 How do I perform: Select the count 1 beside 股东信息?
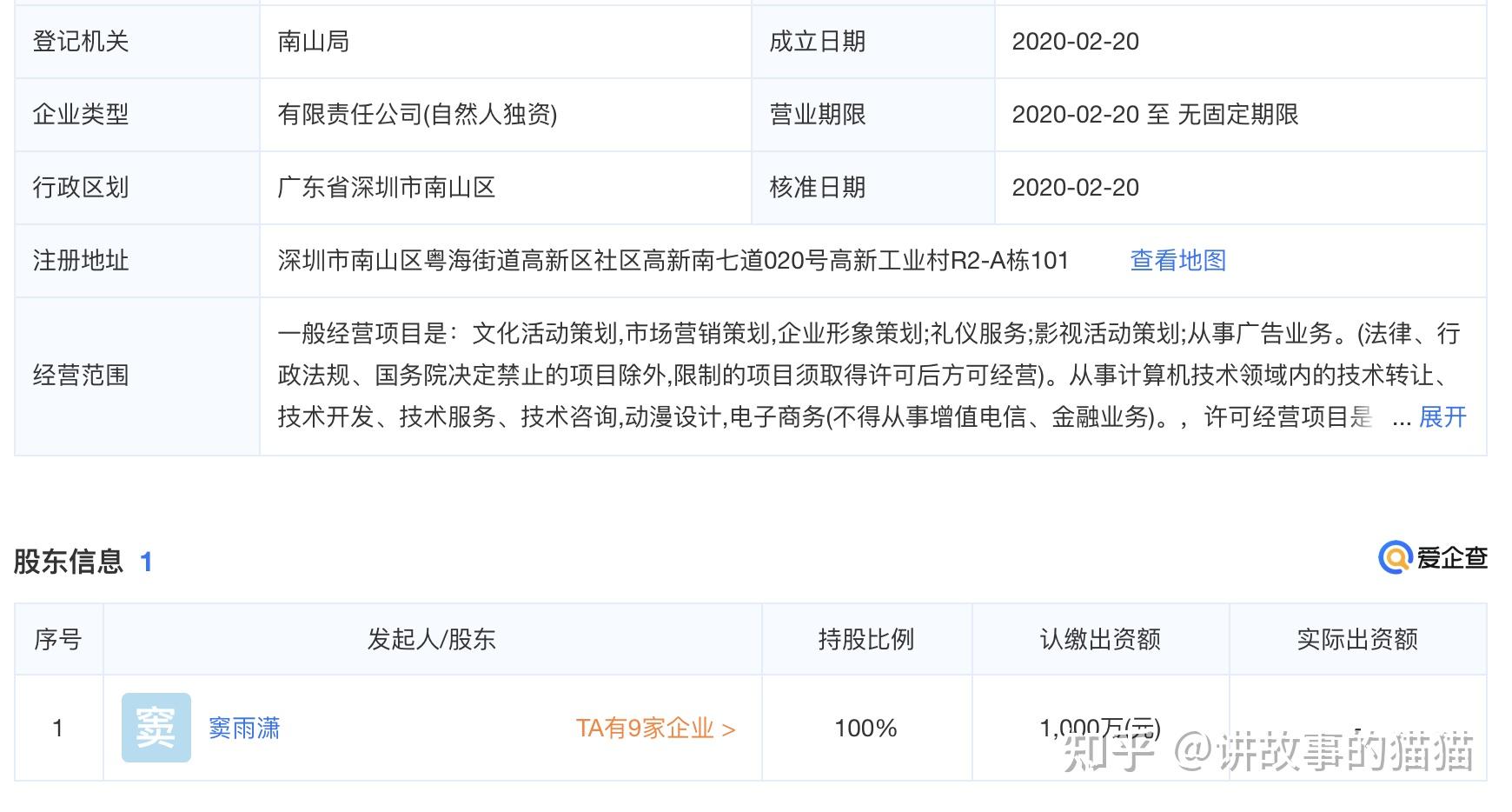(145, 561)
